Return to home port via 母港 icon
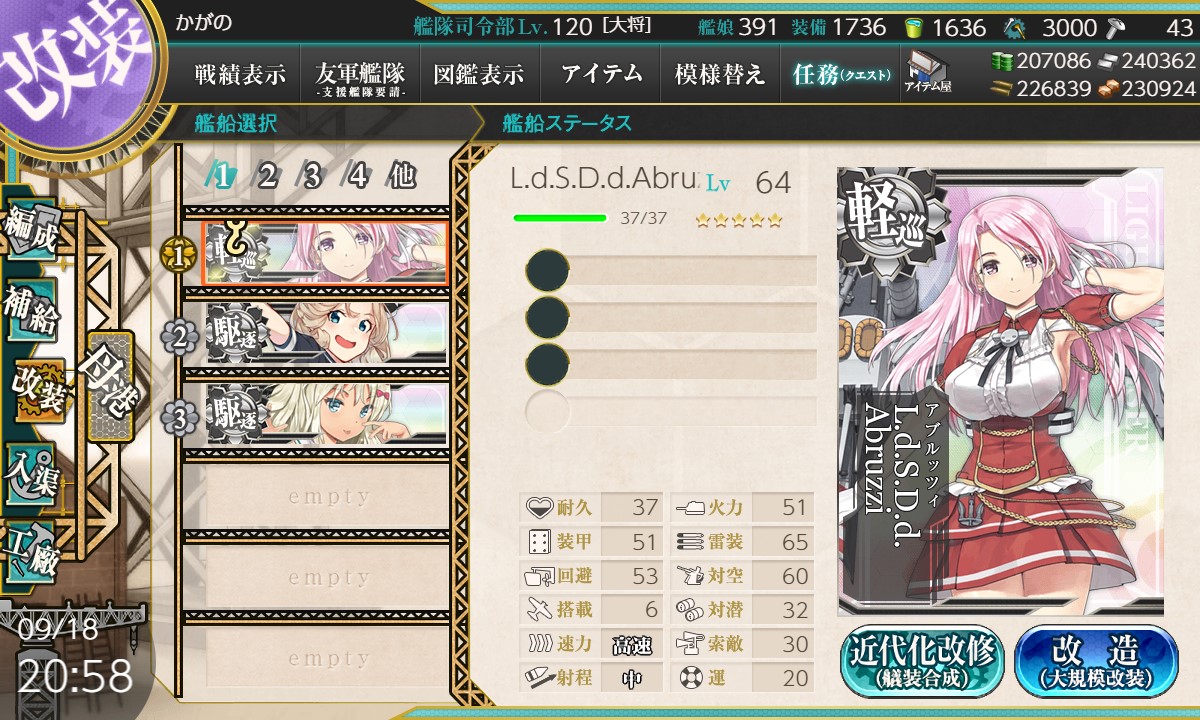 (x=109, y=387)
